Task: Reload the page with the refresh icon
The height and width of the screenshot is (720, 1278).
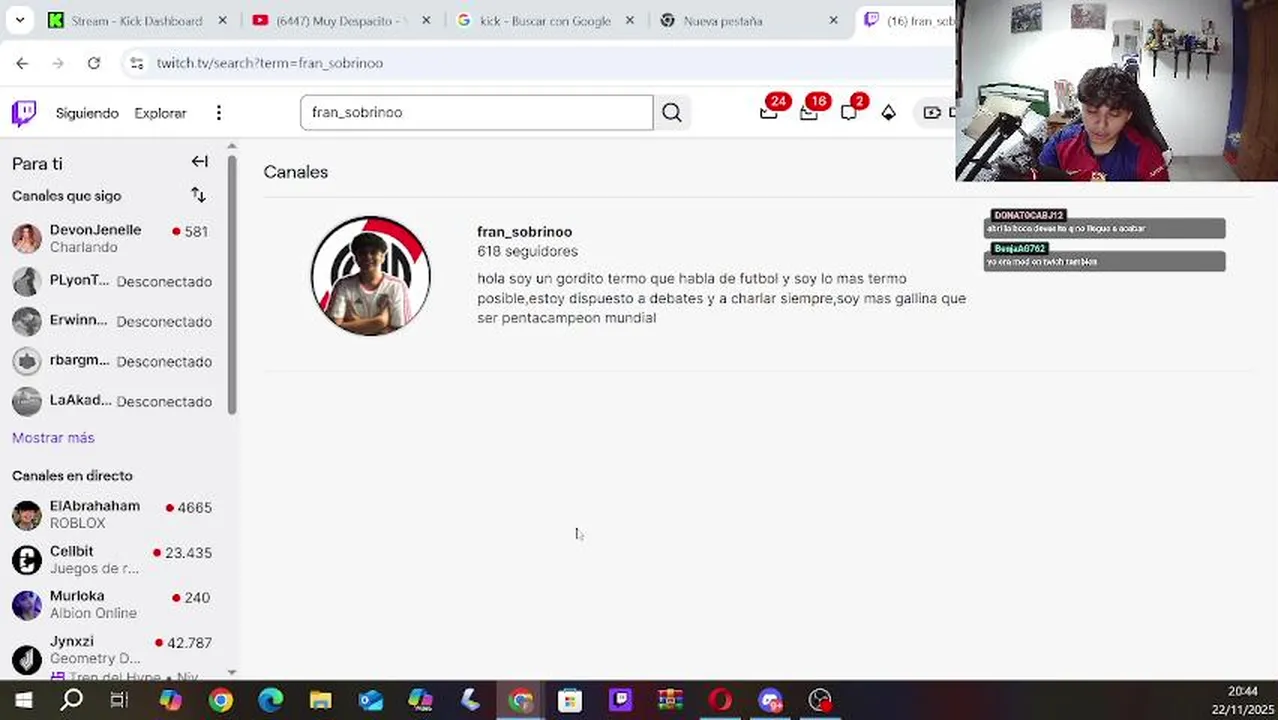Action: coord(93,63)
